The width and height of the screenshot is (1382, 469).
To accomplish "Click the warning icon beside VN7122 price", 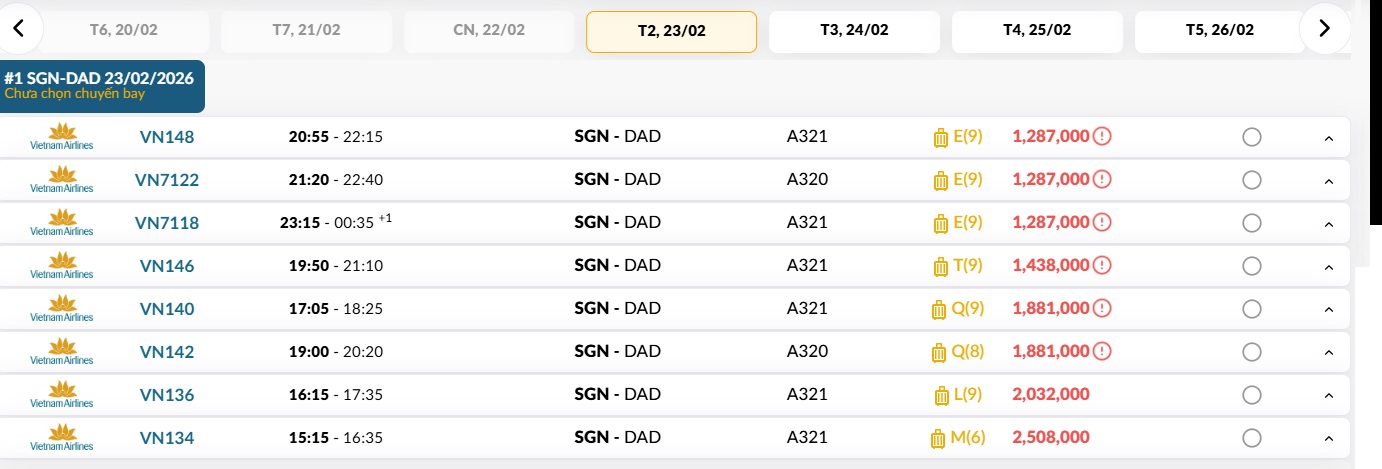I will pos(1102,180).
